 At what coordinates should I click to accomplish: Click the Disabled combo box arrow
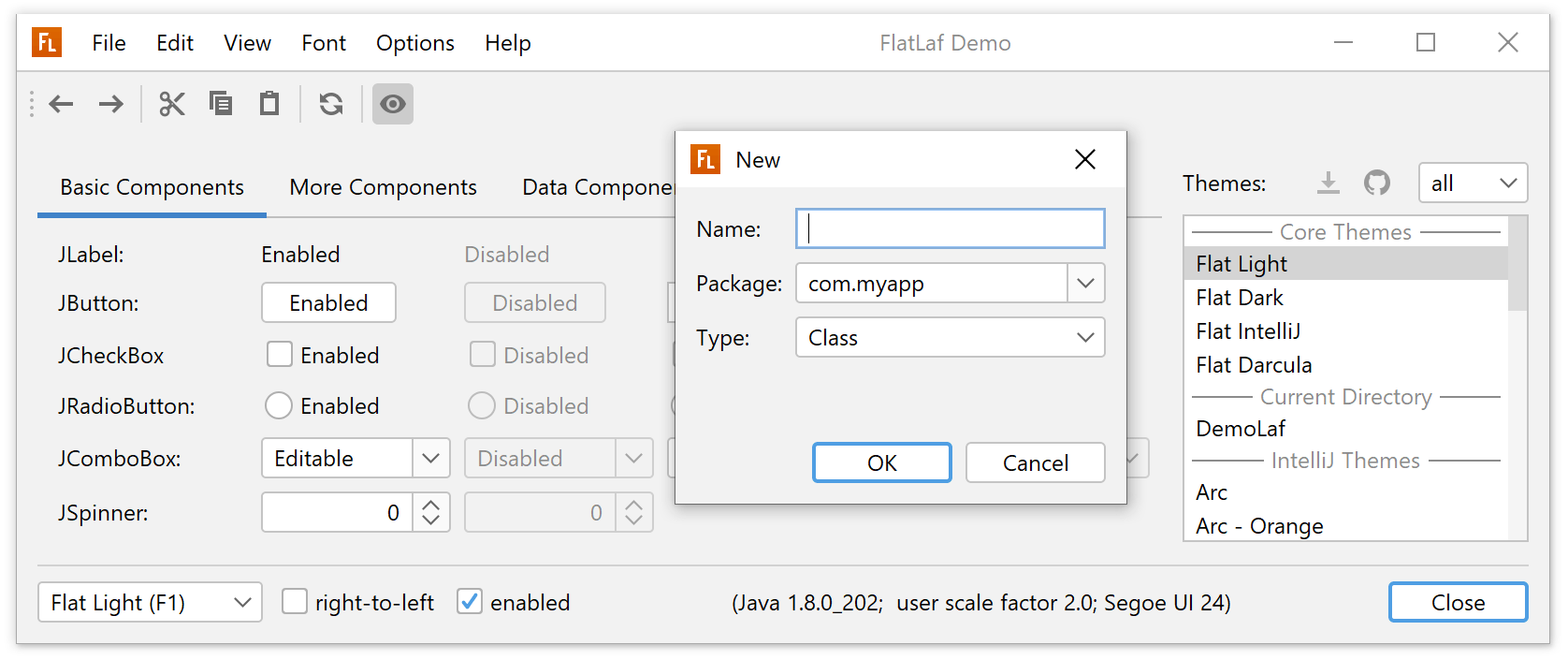(x=634, y=458)
